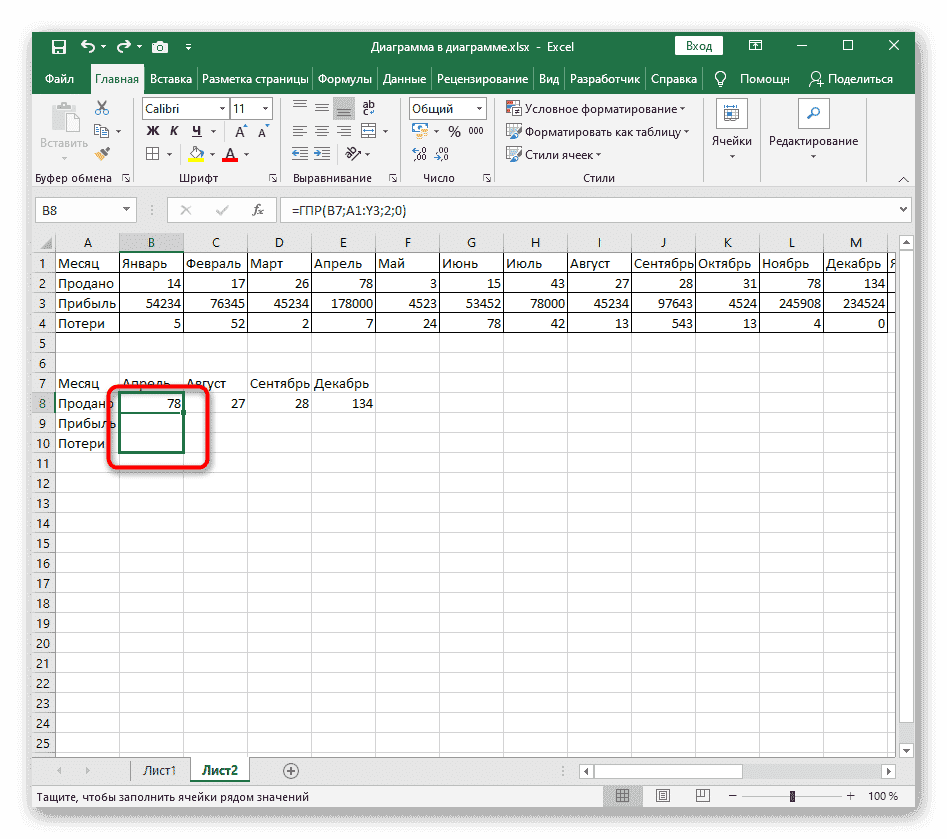Click the red font color swatch

click(230, 156)
